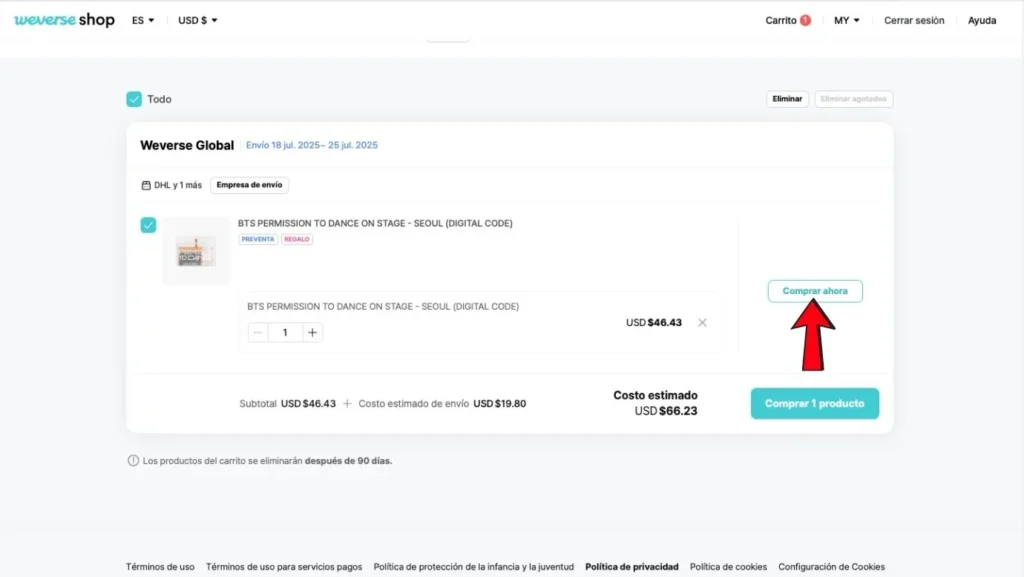
Task: Open the BTS PERMISSION TO DANCE product title link
Action: coord(375,223)
